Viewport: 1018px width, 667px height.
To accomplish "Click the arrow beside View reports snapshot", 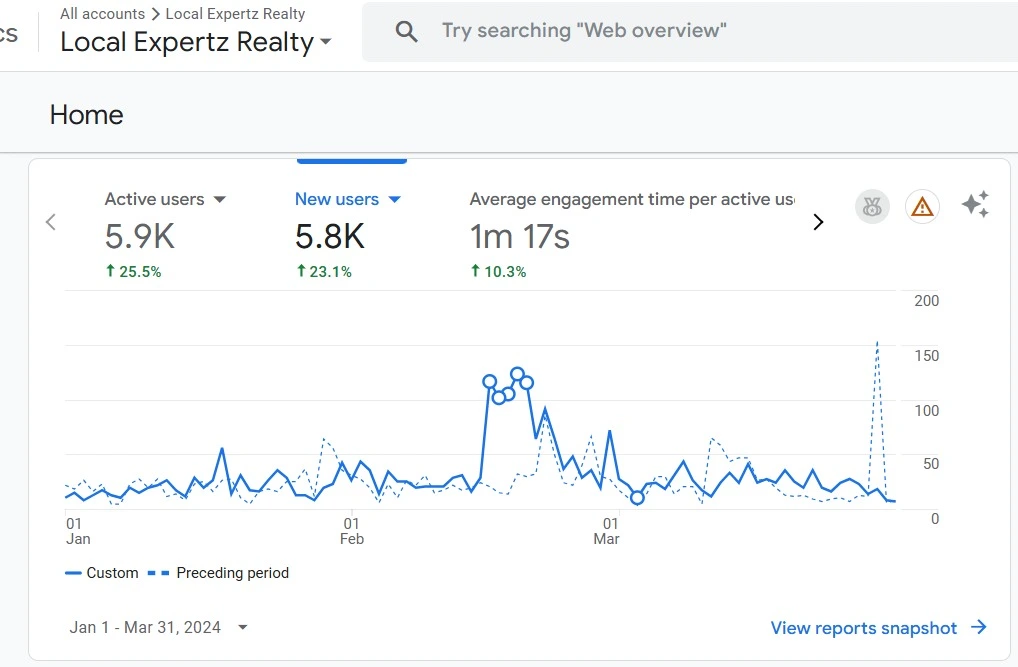I will coord(979,627).
